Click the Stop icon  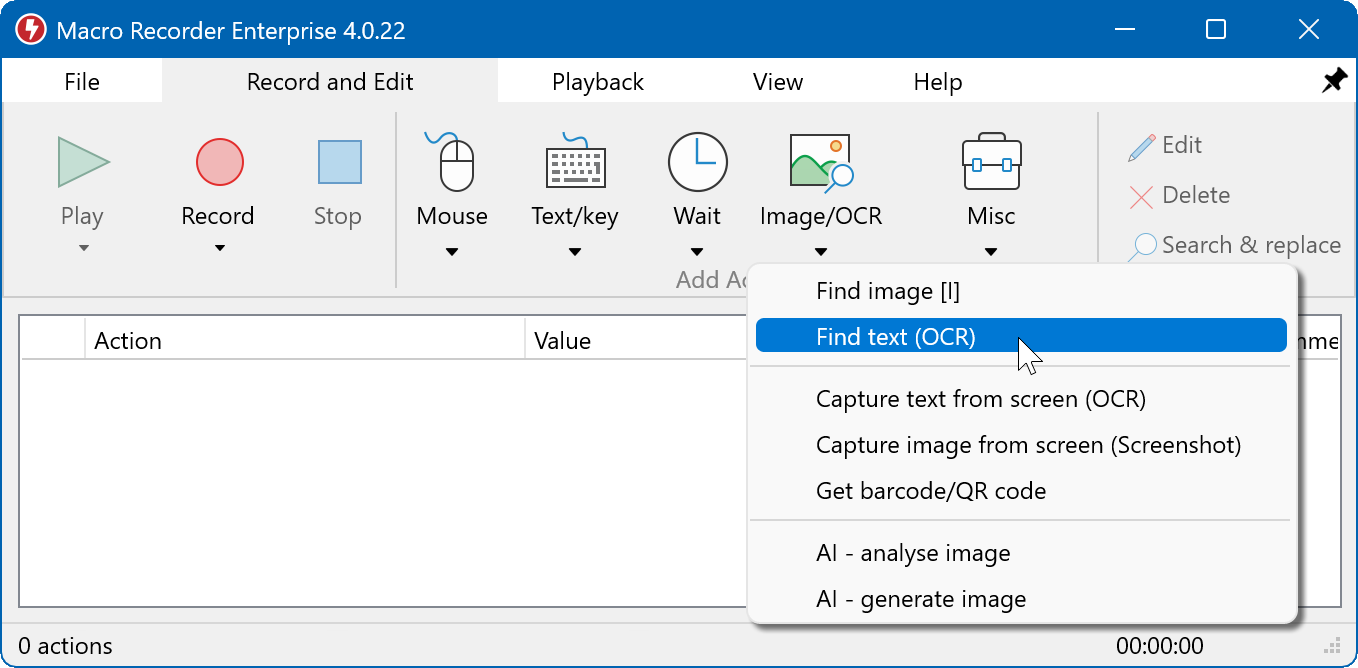(x=337, y=162)
